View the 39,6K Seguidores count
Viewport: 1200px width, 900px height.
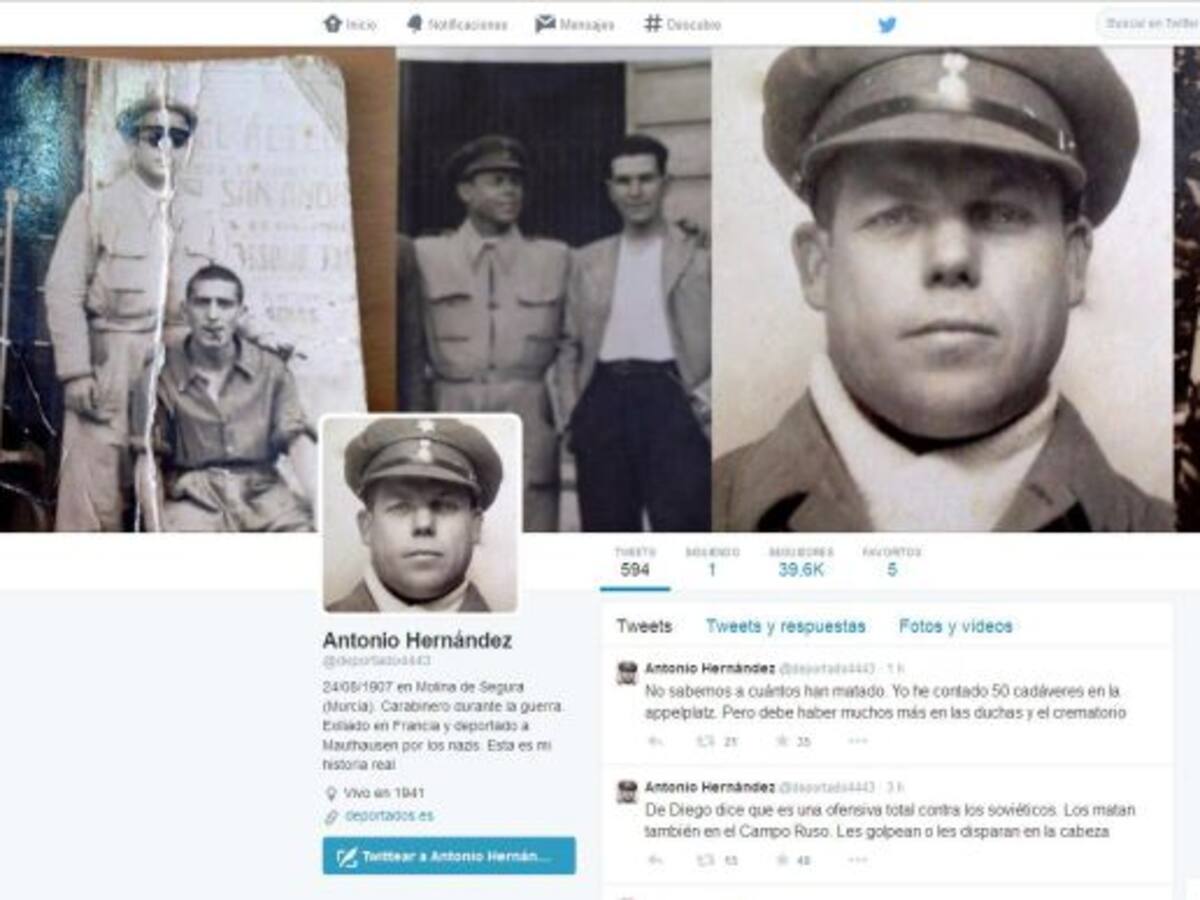(x=801, y=564)
